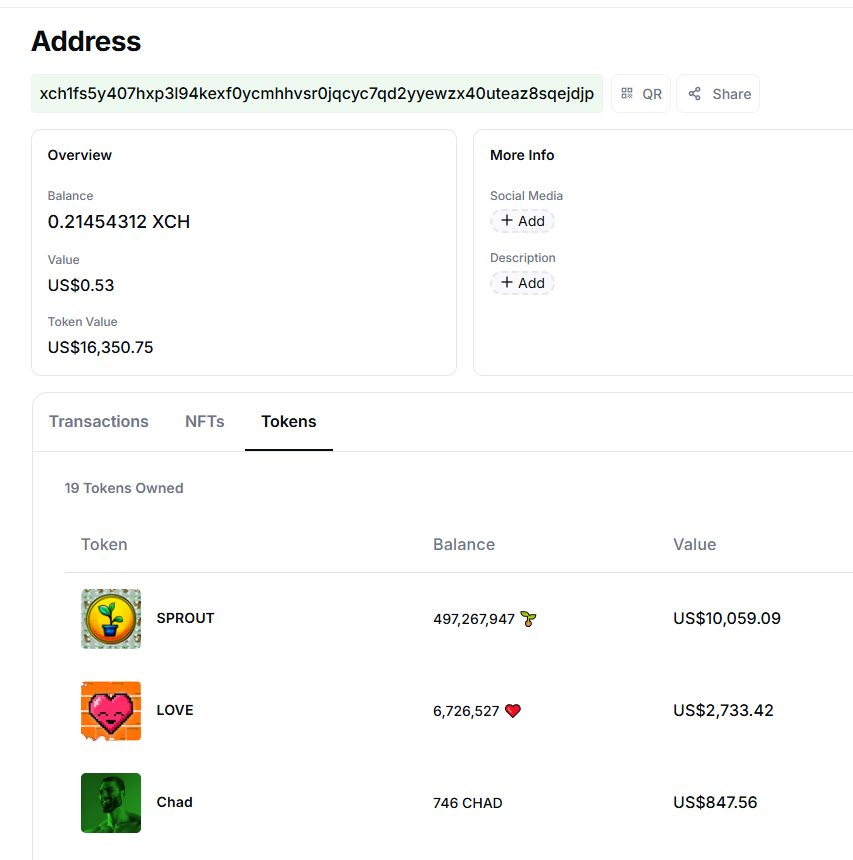The width and height of the screenshot is (853, 860).
Task: Click the Balance column header
Action: pyautogui.click(x=464, y=545)
